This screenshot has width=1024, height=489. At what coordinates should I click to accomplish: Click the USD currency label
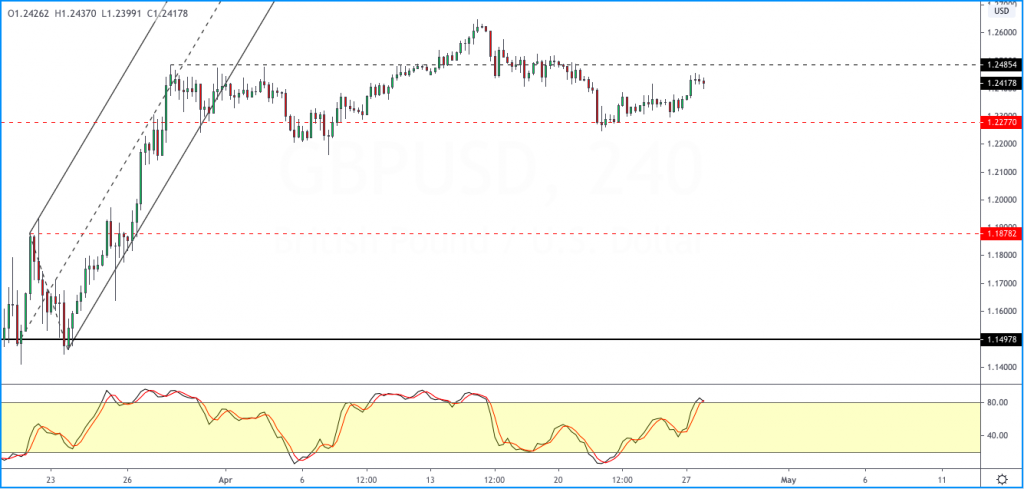[1001, 11]
